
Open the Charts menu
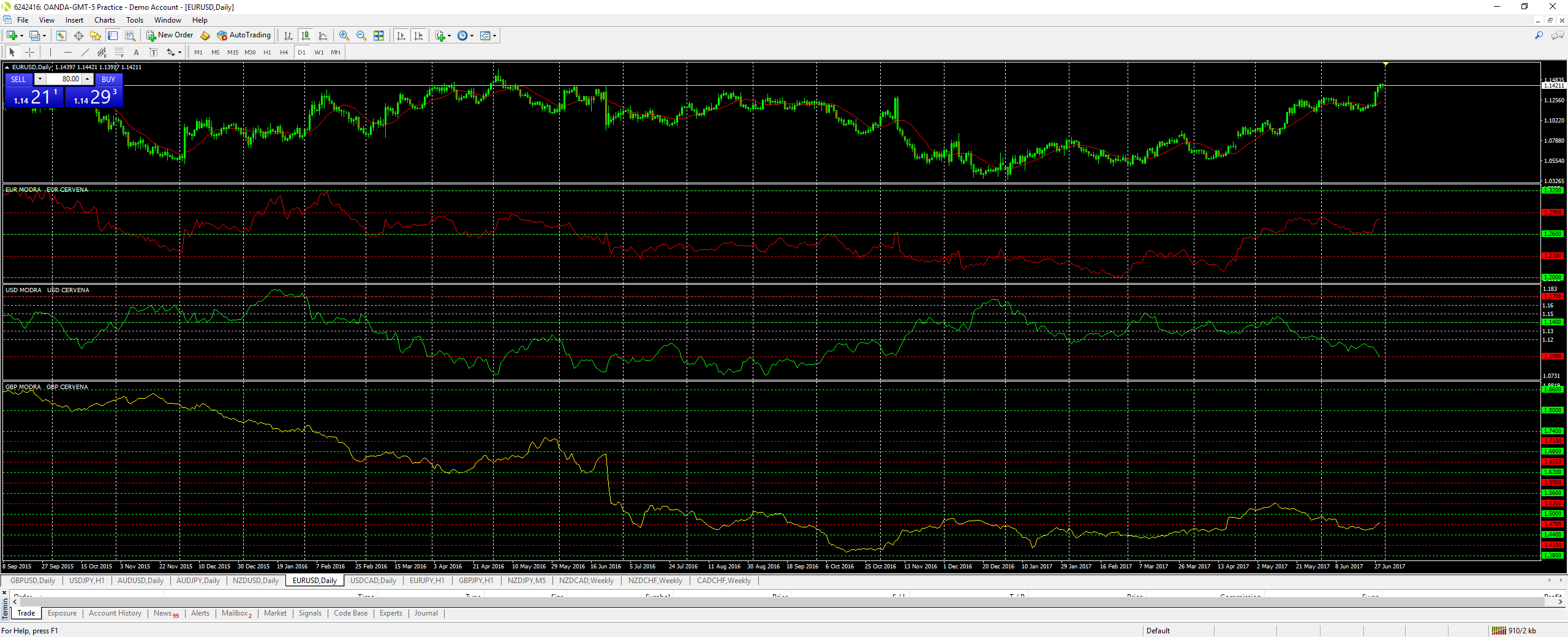[104, 20]
